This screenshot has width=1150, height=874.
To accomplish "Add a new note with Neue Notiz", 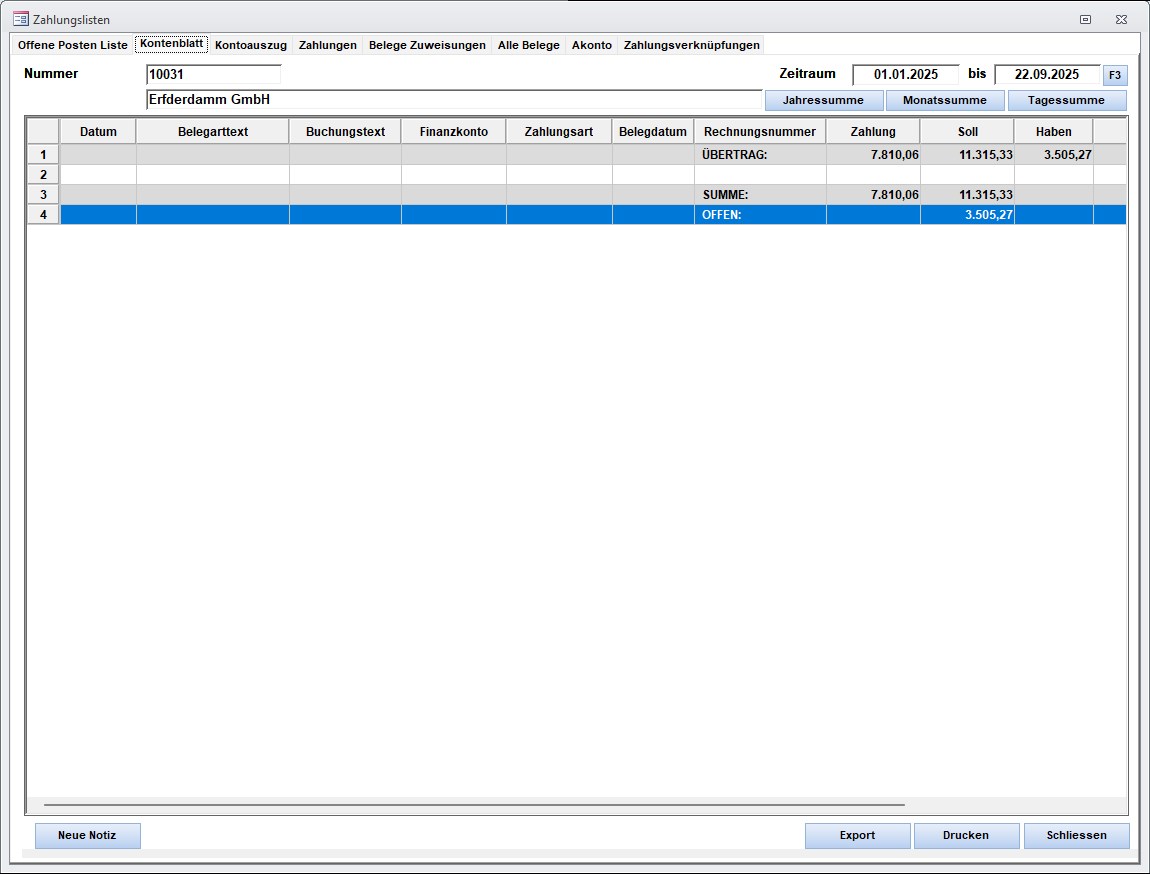I will (87, 835).
